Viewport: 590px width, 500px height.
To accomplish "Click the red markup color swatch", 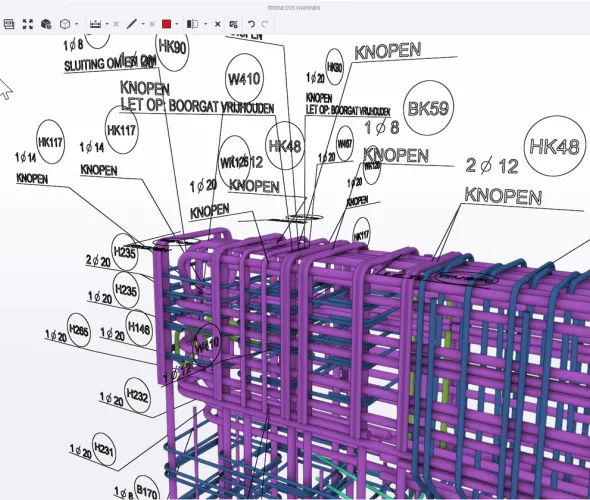I will (x=166, y=24).
